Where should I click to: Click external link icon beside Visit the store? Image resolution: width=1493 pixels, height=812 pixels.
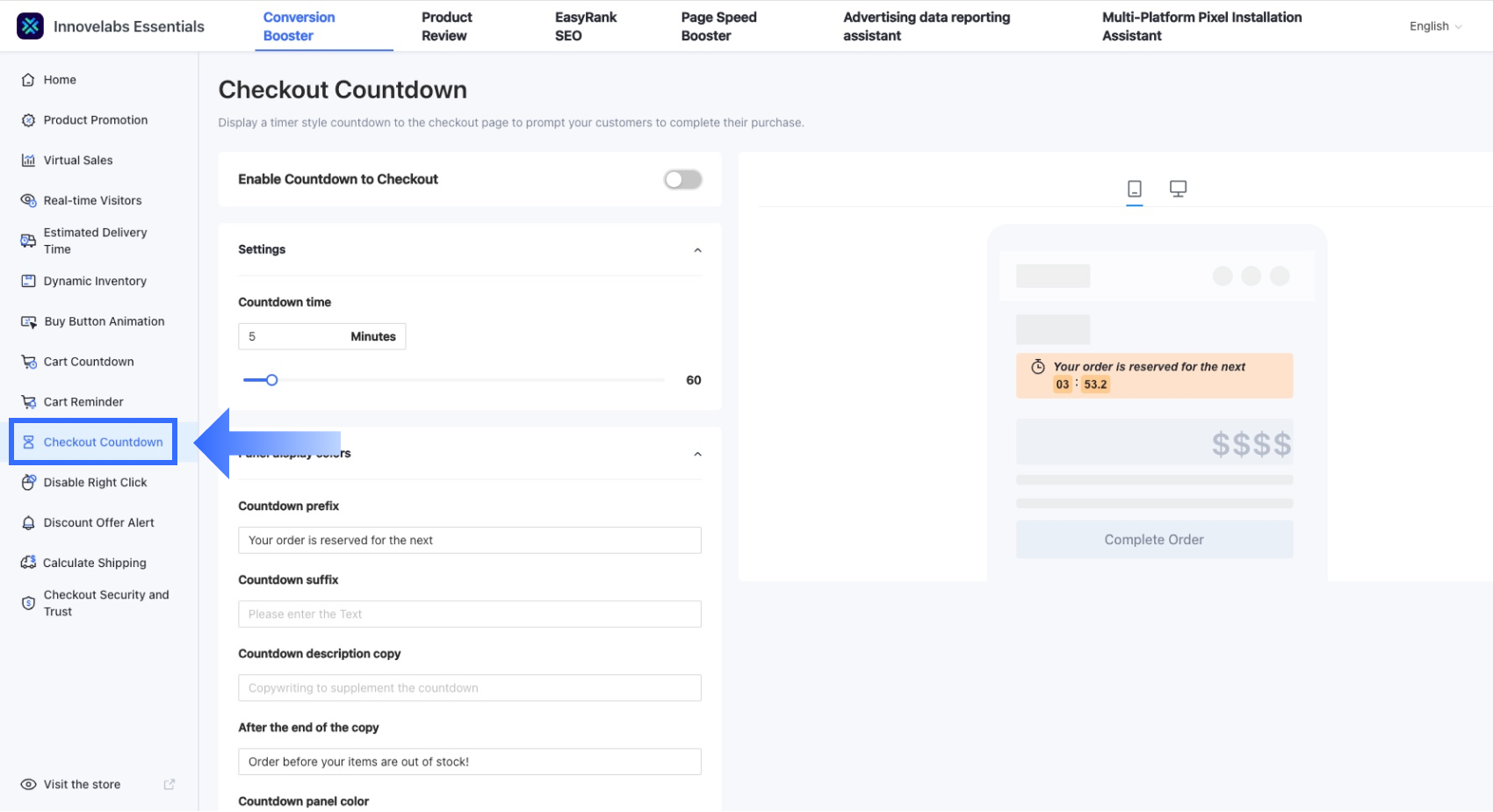coord(169,785)
